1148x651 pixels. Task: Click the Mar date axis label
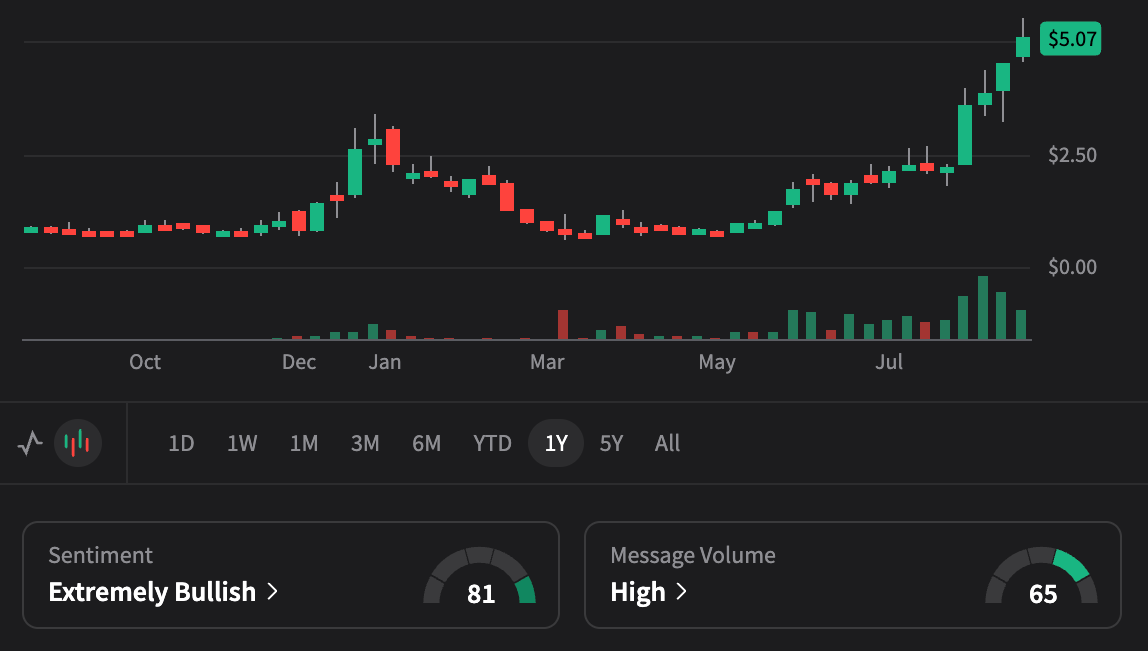tap(547, 362)
